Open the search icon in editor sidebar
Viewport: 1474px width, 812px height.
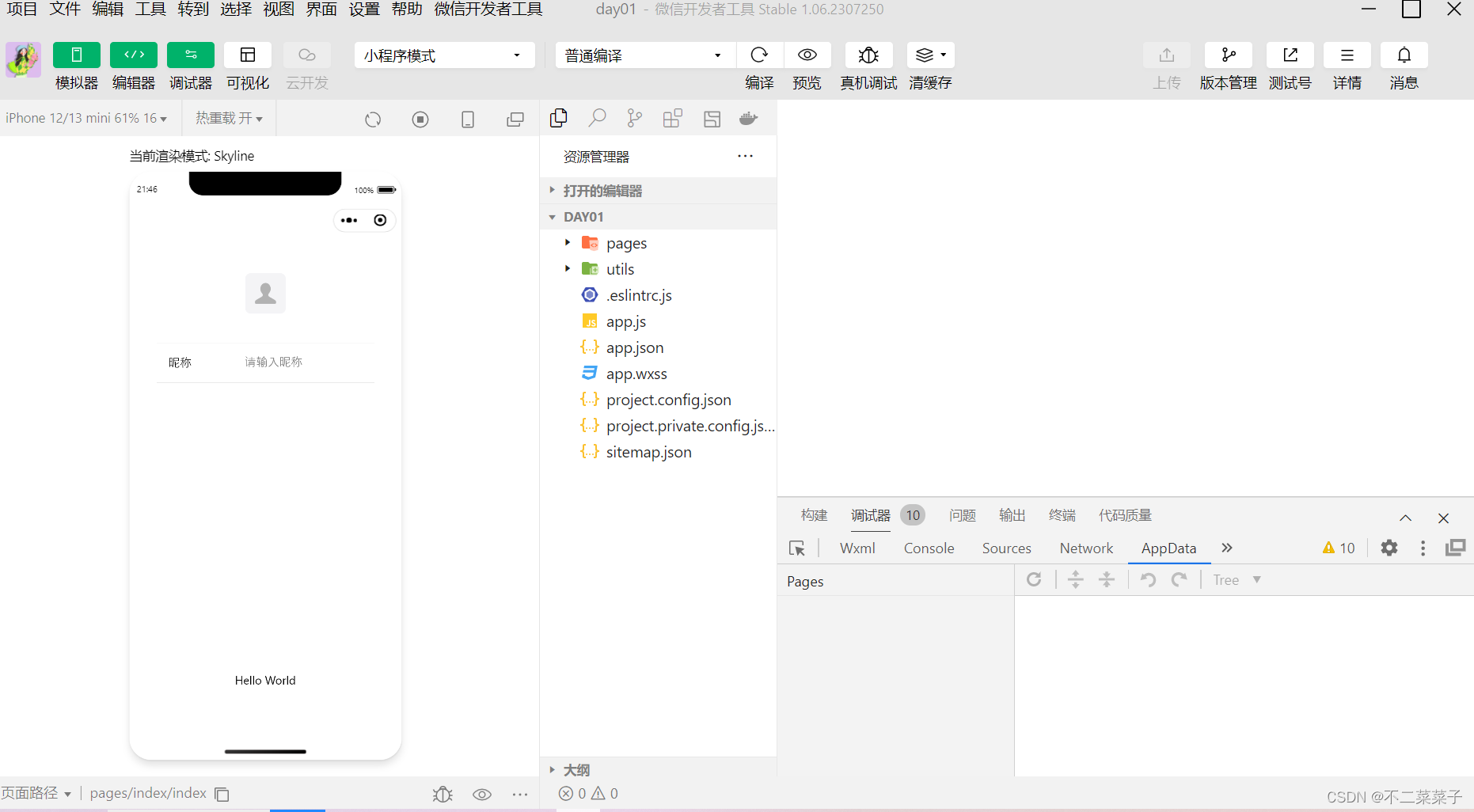coord(597,119)
